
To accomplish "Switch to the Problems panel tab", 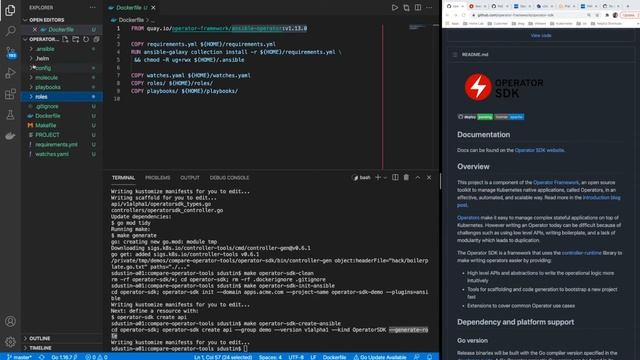I will pos(158,178).
